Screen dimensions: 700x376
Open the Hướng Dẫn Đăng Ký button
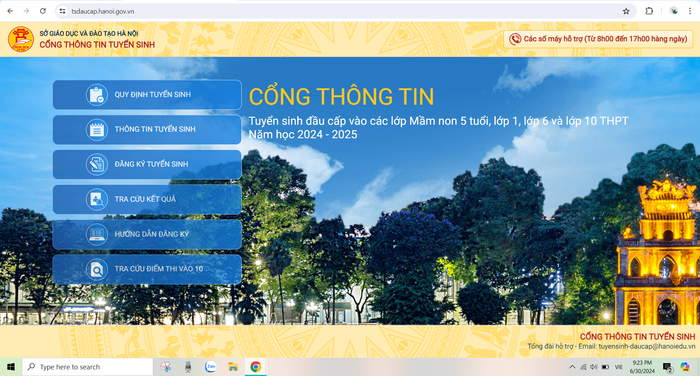click(147, 234)
